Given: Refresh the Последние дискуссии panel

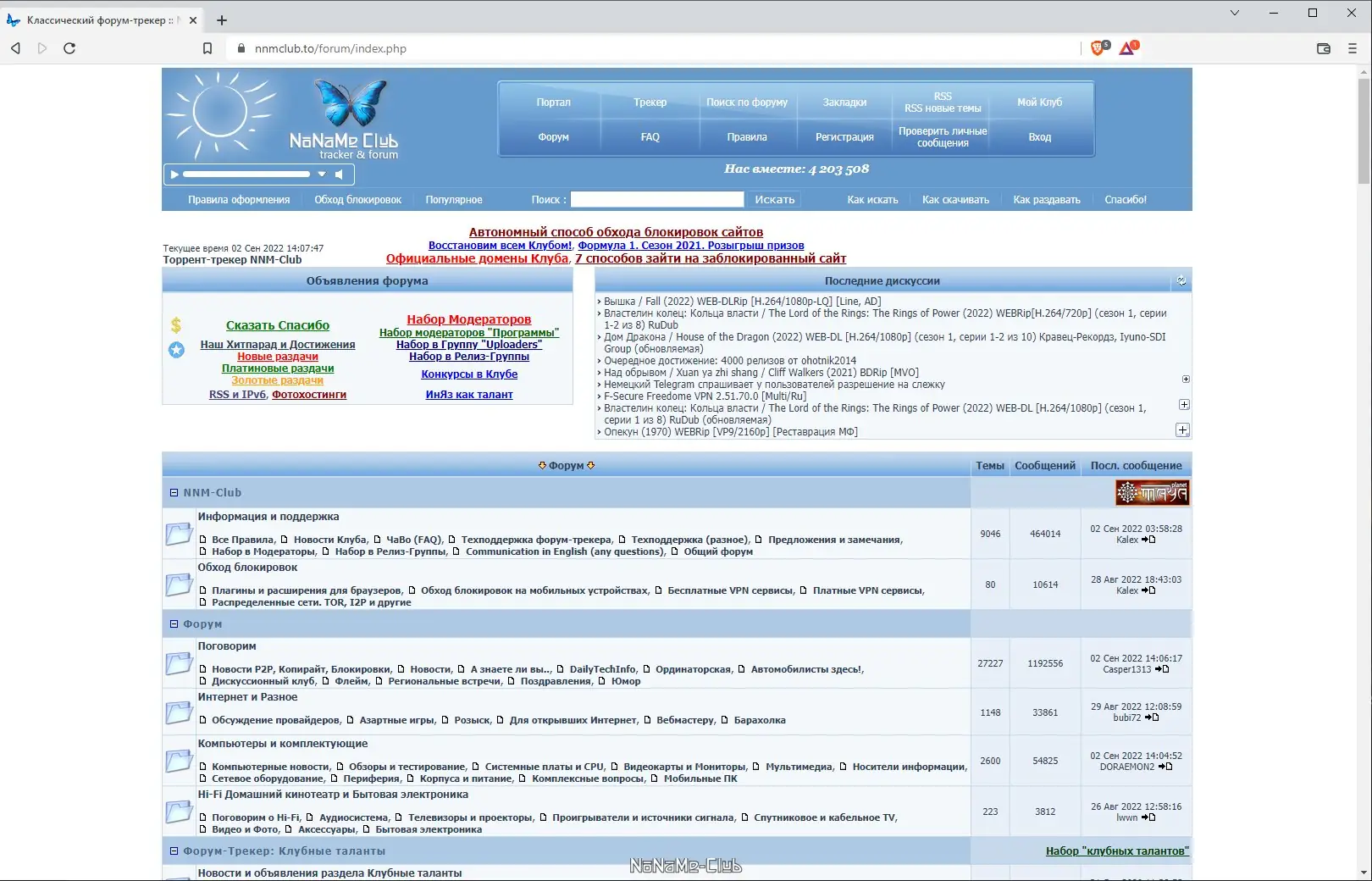Looking at the screenshot, I should [x=1181, y=280].
